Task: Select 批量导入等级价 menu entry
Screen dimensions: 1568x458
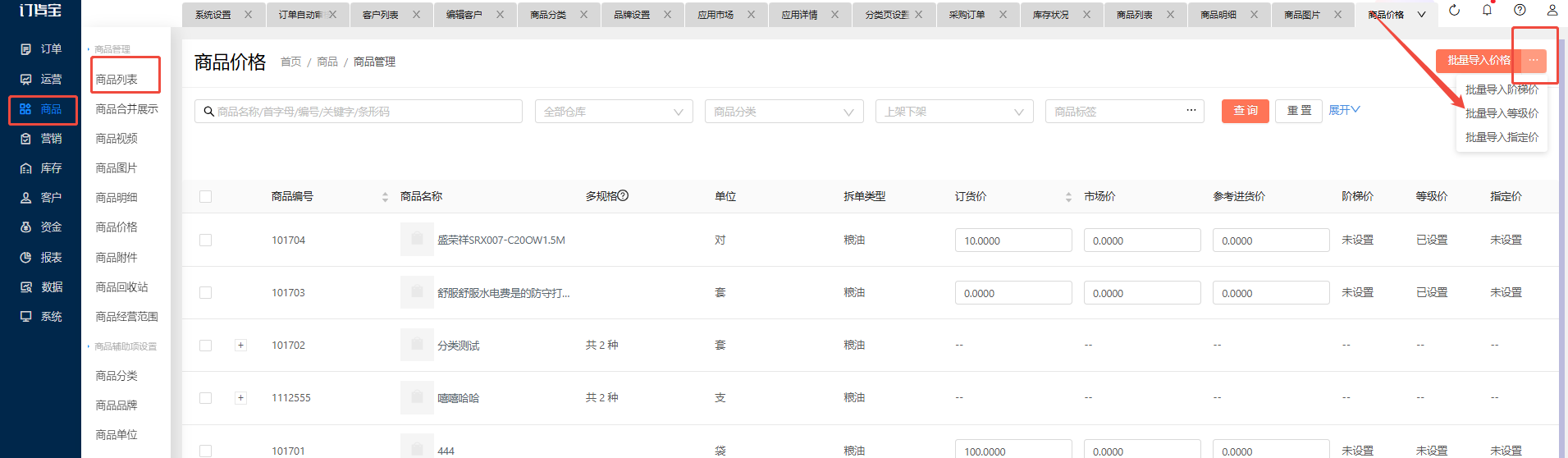Action: click(1502, 113)
